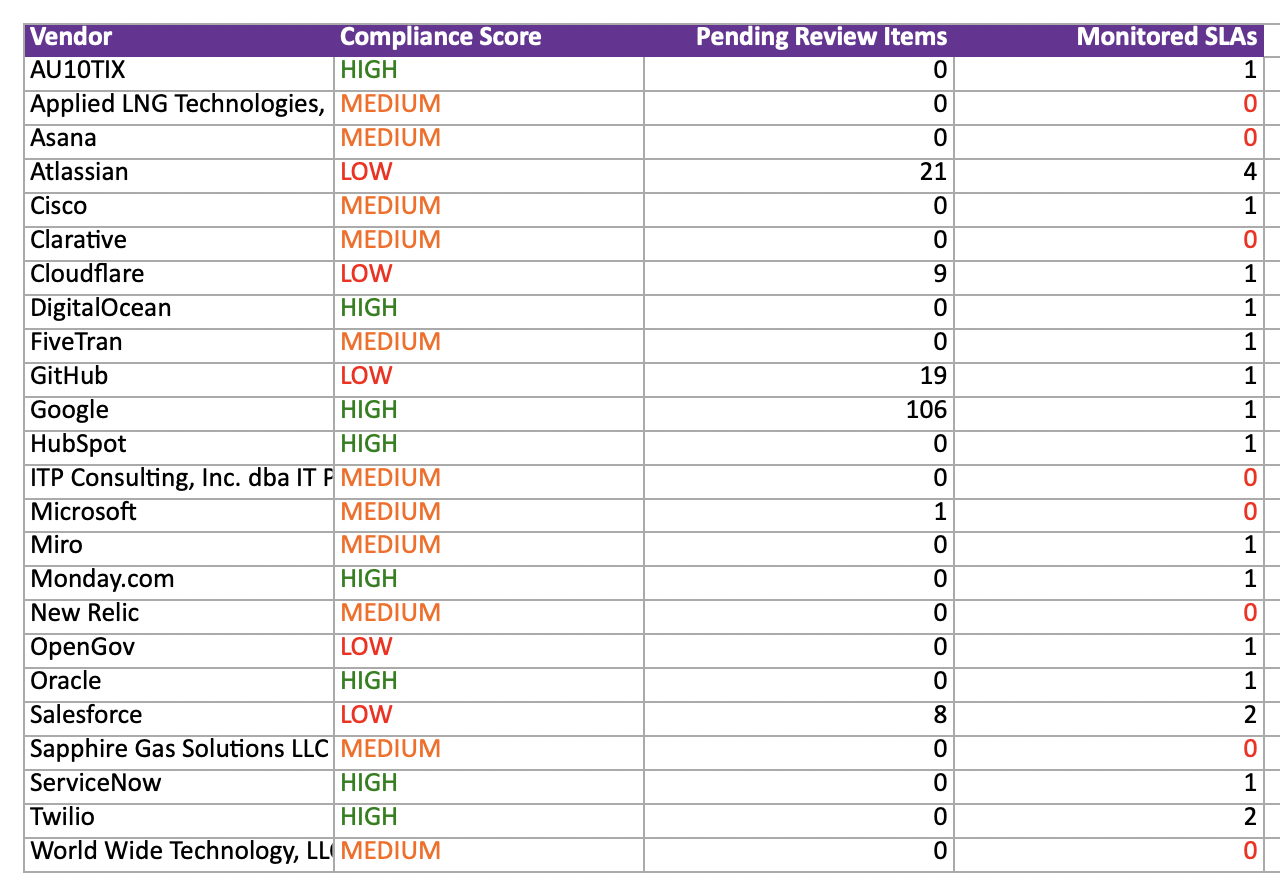Viewport: 1280px width, 886px height.
Task: Select the Vendor column header
Action: pyautogui.click(x=179, y=38)
